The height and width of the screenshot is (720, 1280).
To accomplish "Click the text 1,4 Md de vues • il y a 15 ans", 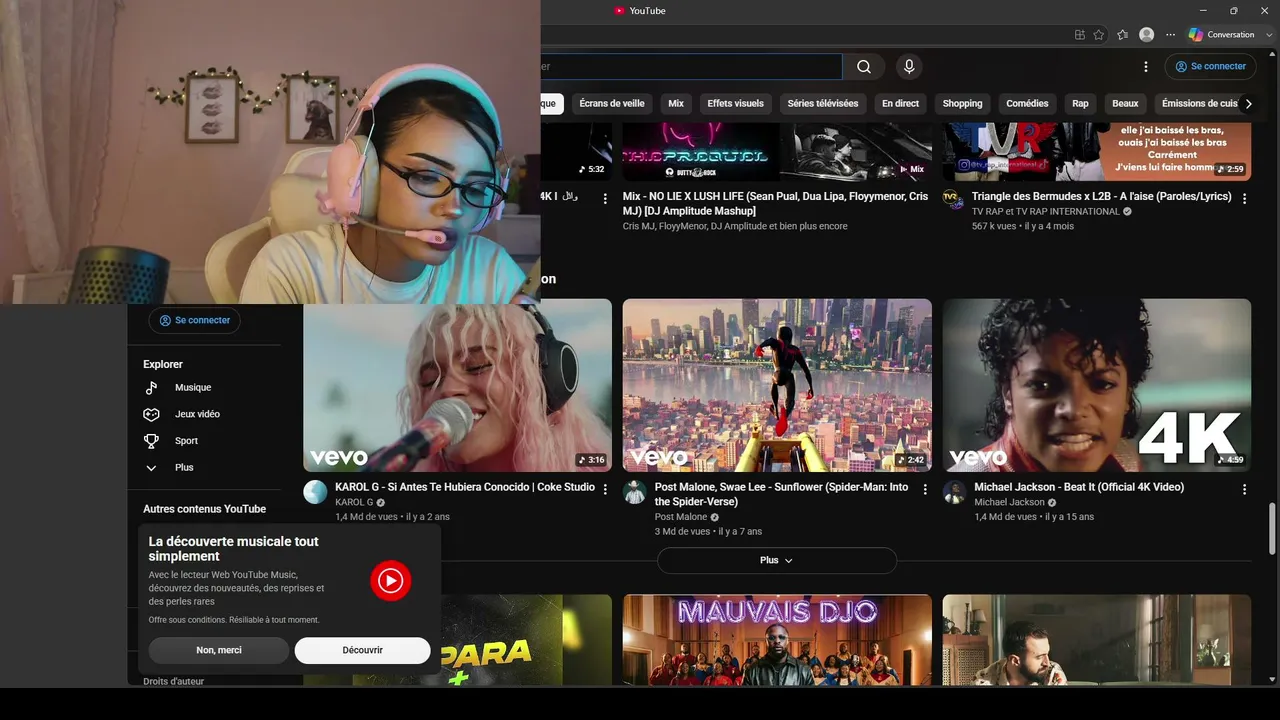I will click(x=1034, y=517).
